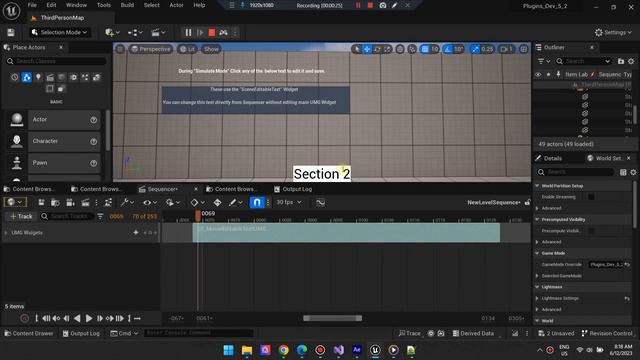This screenshot has height=360, width=640.
Task: Open Sequencer wrench actions menu
Action: tap(128, 202)
